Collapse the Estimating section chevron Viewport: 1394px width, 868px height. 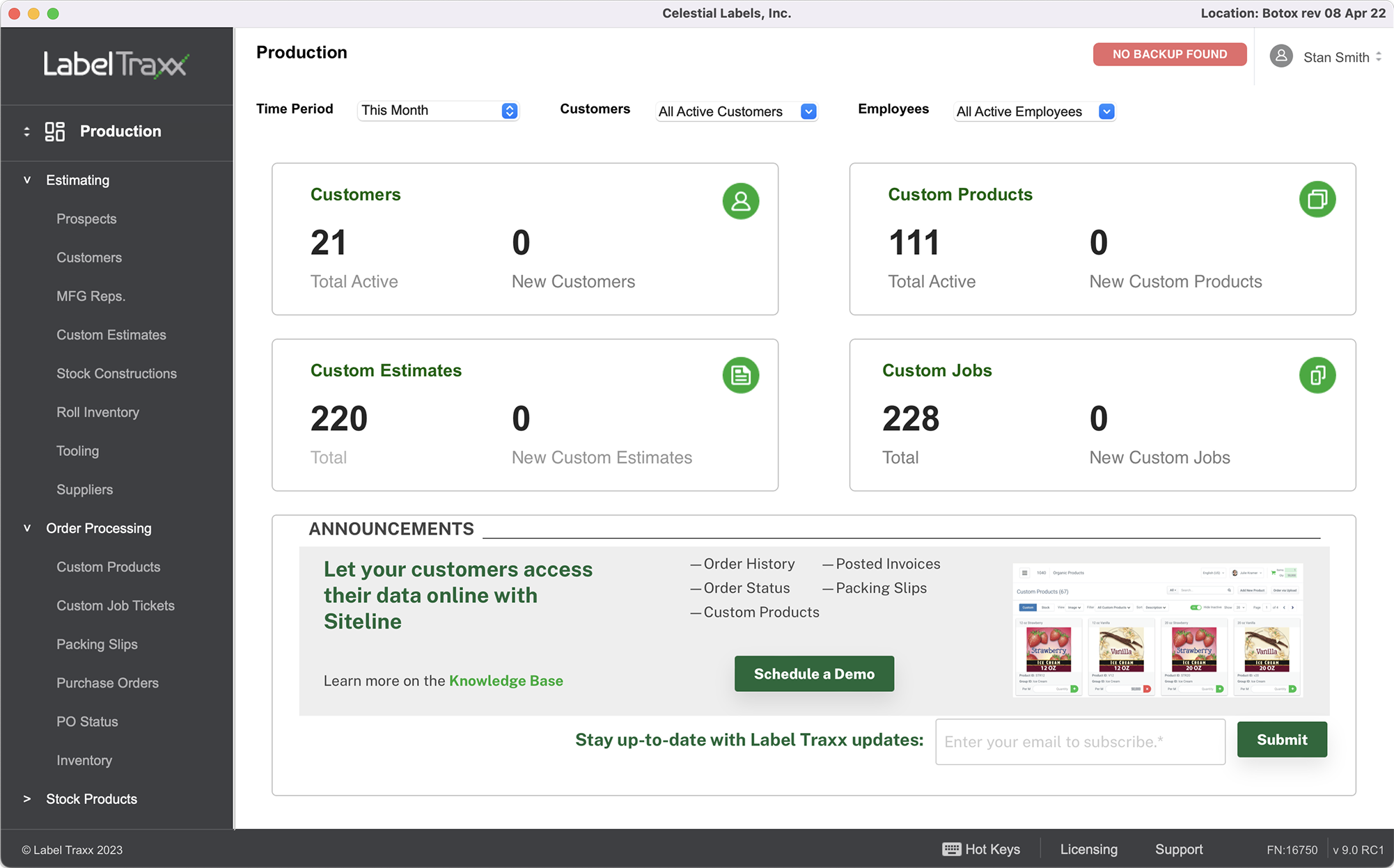point(27,180)
